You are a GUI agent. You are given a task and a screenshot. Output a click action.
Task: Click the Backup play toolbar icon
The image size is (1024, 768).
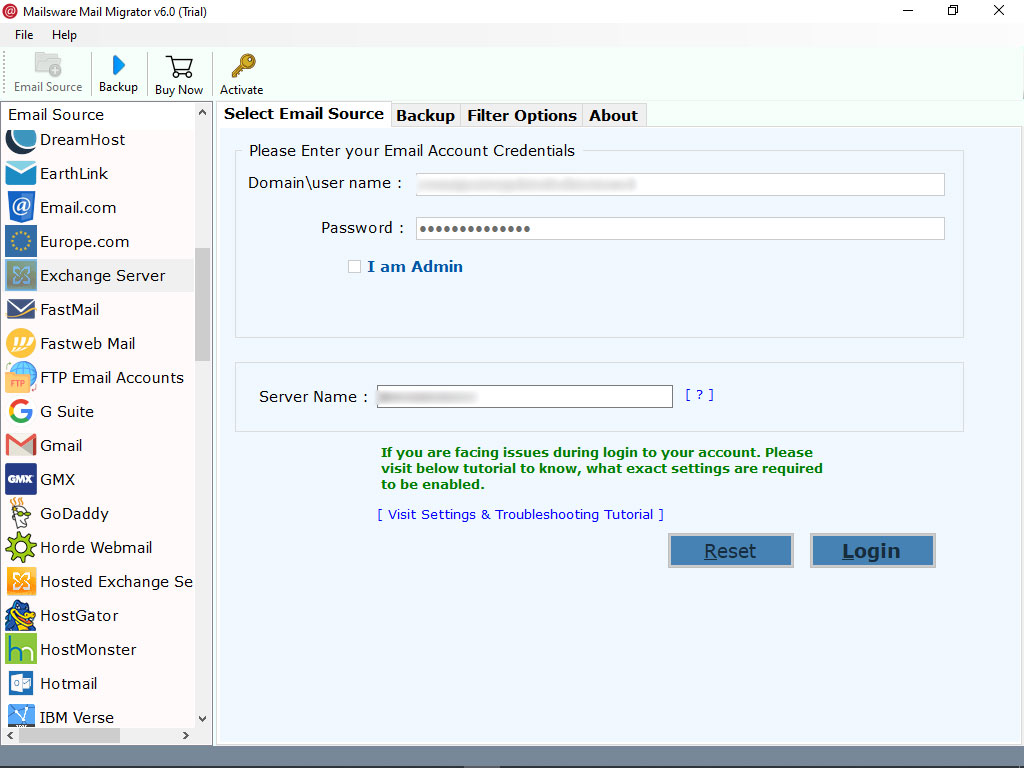point(118,65)
